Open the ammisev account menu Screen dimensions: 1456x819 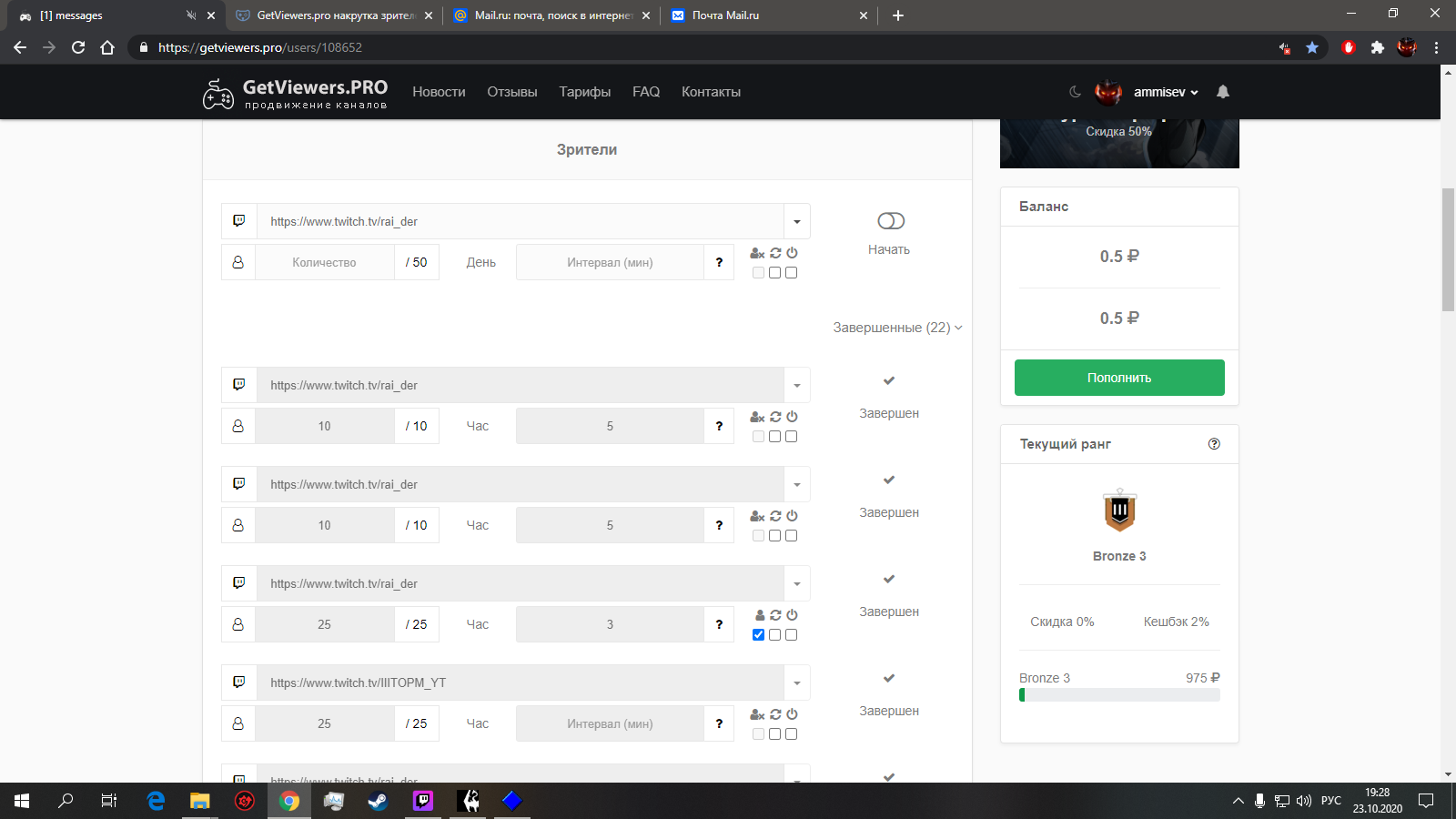[1166, 92]
